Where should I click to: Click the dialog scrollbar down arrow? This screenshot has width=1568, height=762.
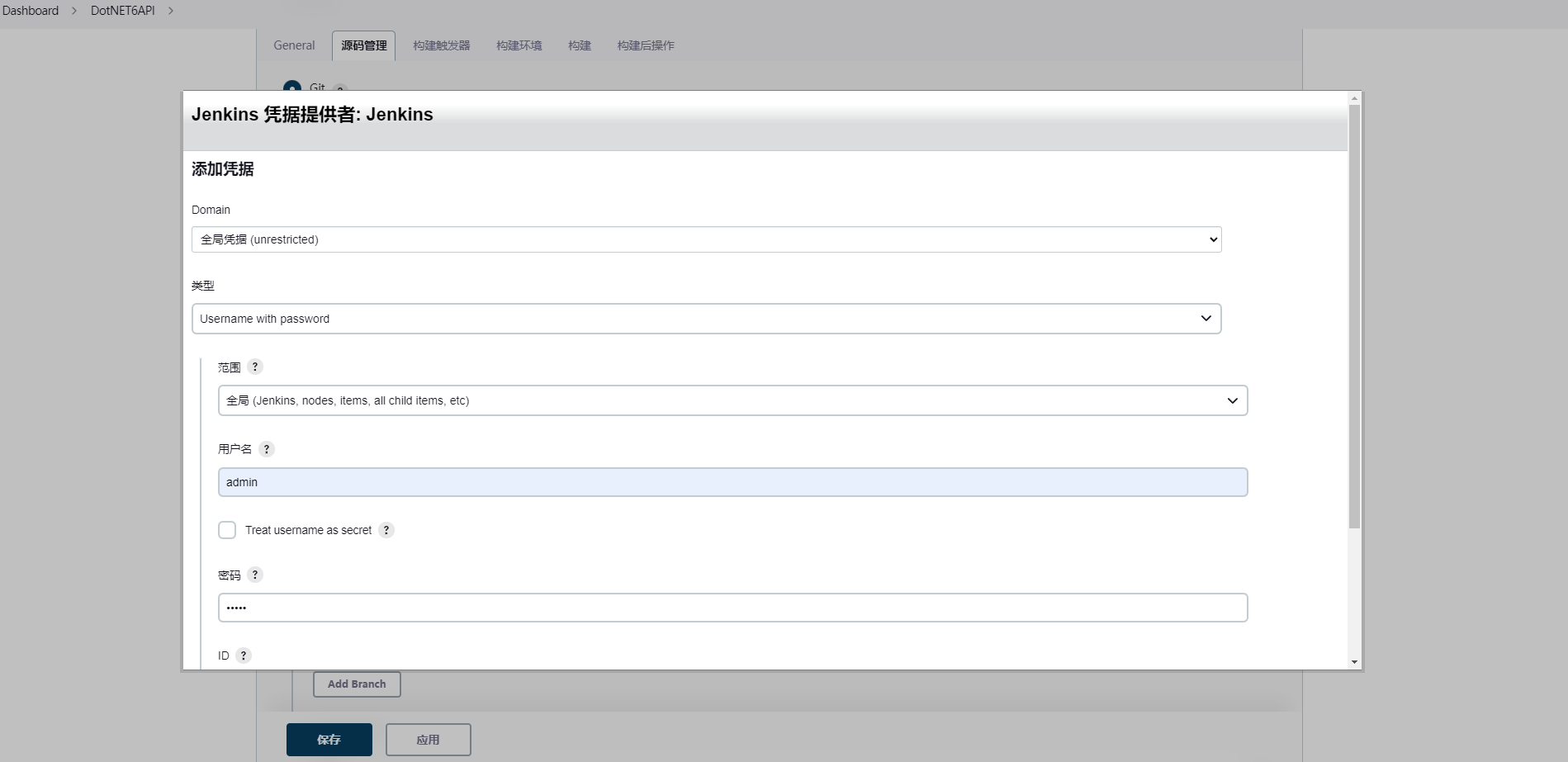(x=1354, y=662)
